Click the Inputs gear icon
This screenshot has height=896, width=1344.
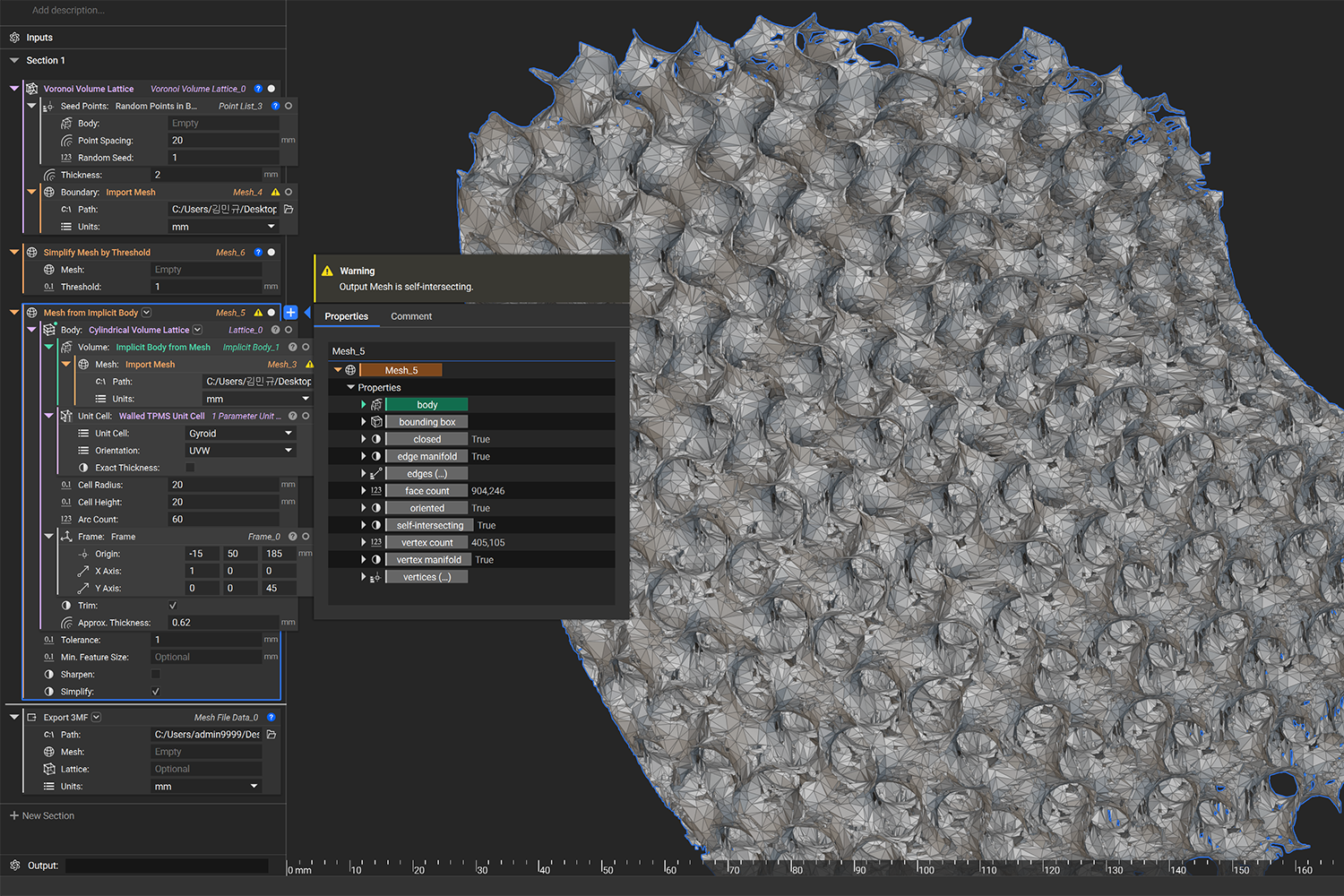click(x=14, y=38)
